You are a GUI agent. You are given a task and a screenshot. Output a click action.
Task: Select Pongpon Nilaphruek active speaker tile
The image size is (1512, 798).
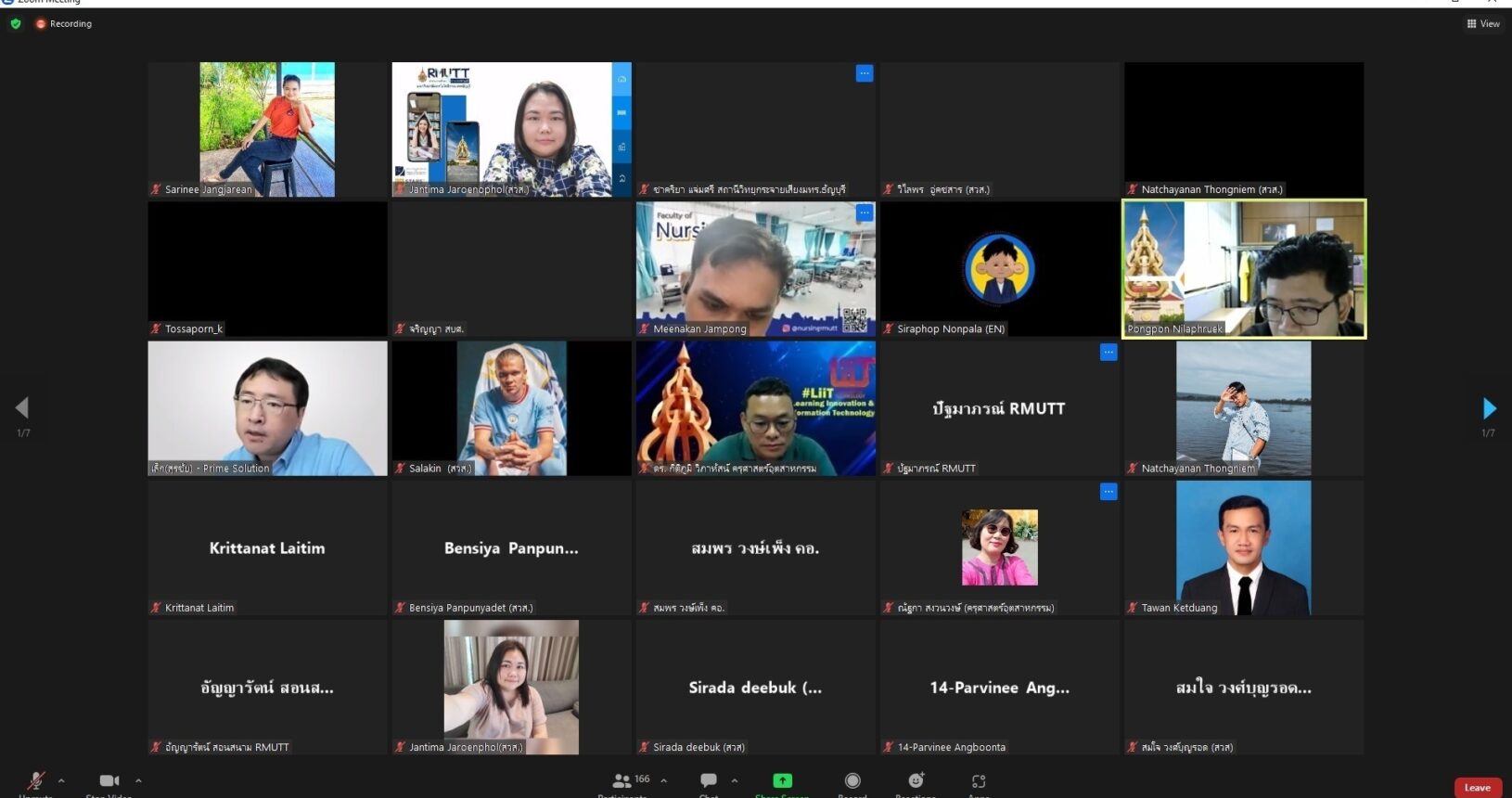point(1244,269)
